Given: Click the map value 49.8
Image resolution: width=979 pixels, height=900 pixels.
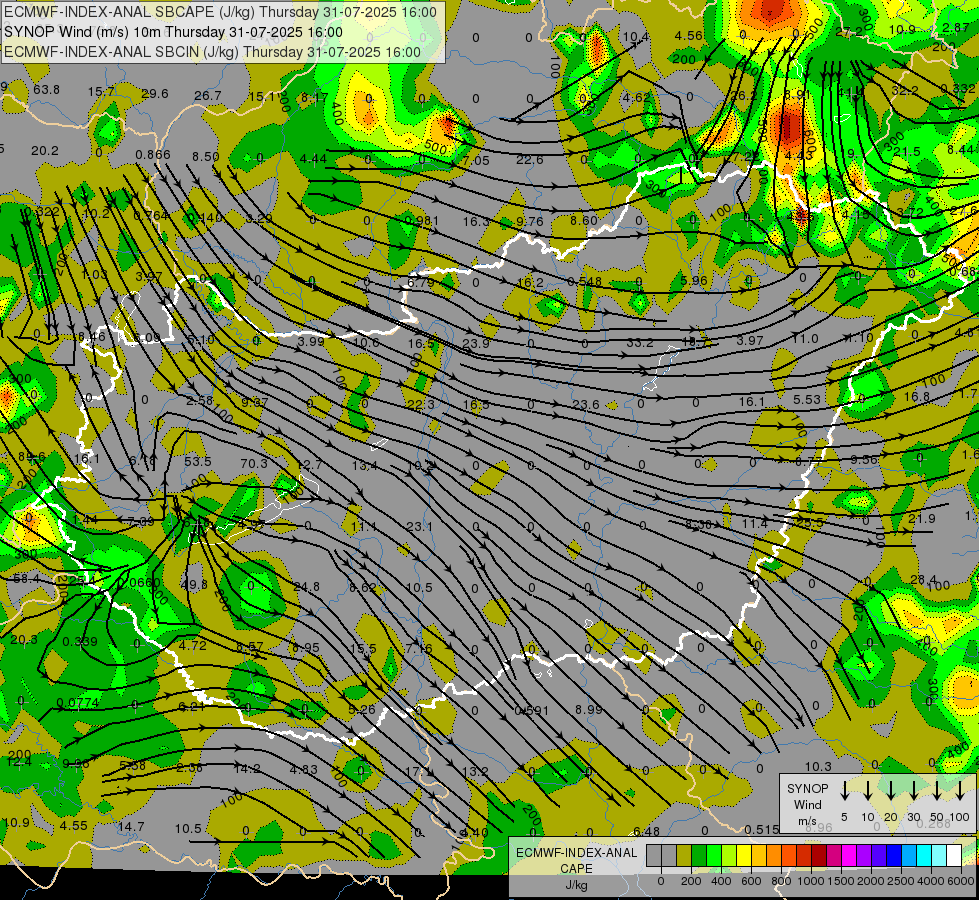Looking at the screenshot, I should (x=194, y=585).
